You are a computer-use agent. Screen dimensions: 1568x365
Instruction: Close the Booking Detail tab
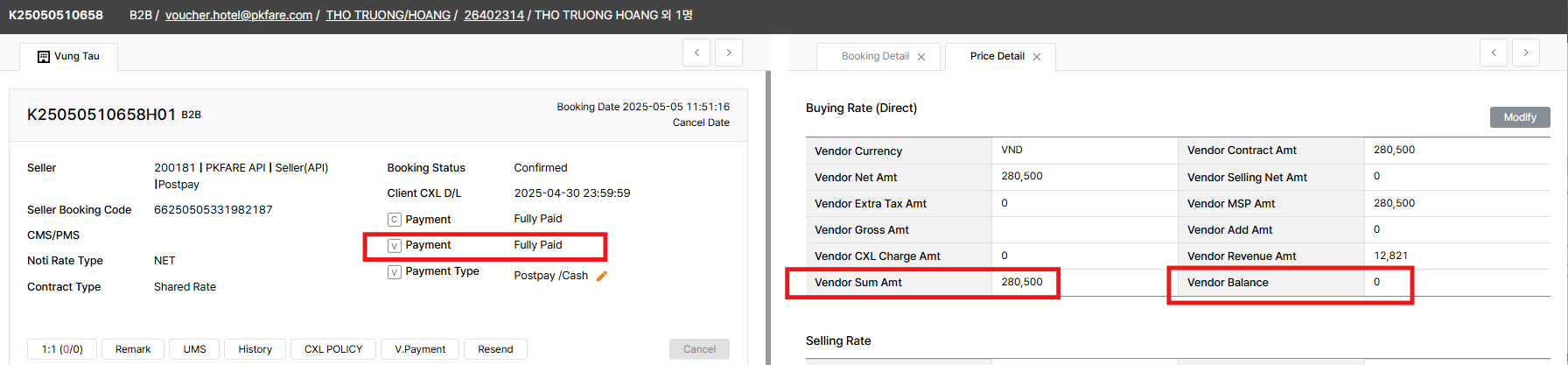tap(921, 57)
